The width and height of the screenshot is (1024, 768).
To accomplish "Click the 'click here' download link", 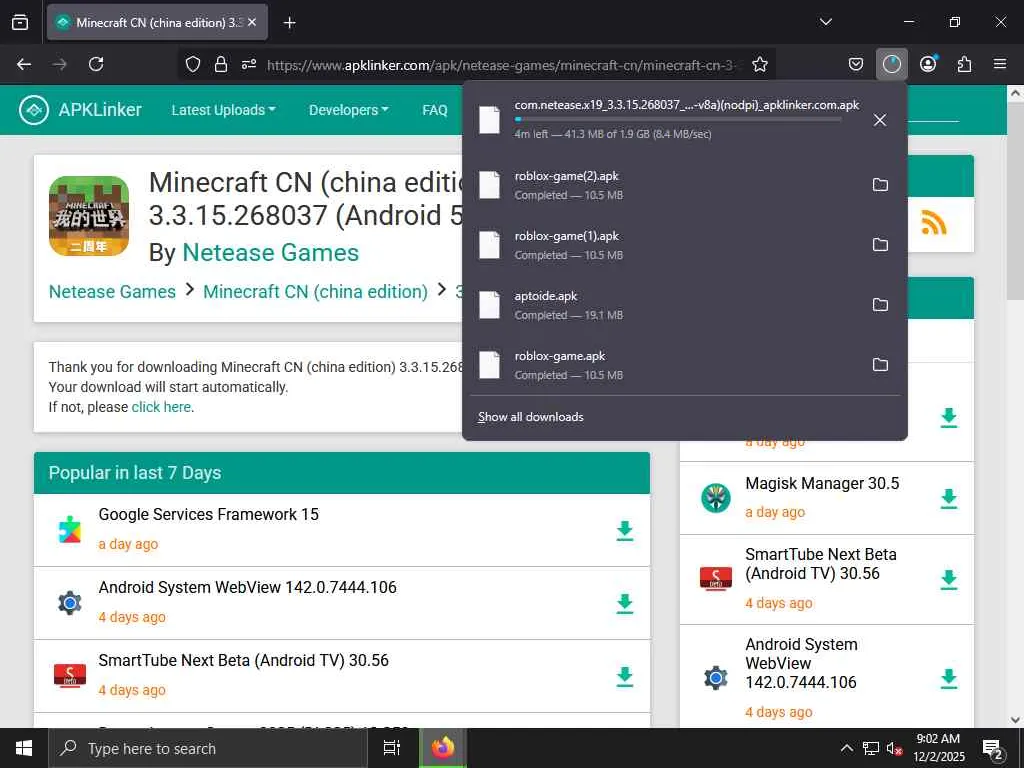I will [161, 407].
